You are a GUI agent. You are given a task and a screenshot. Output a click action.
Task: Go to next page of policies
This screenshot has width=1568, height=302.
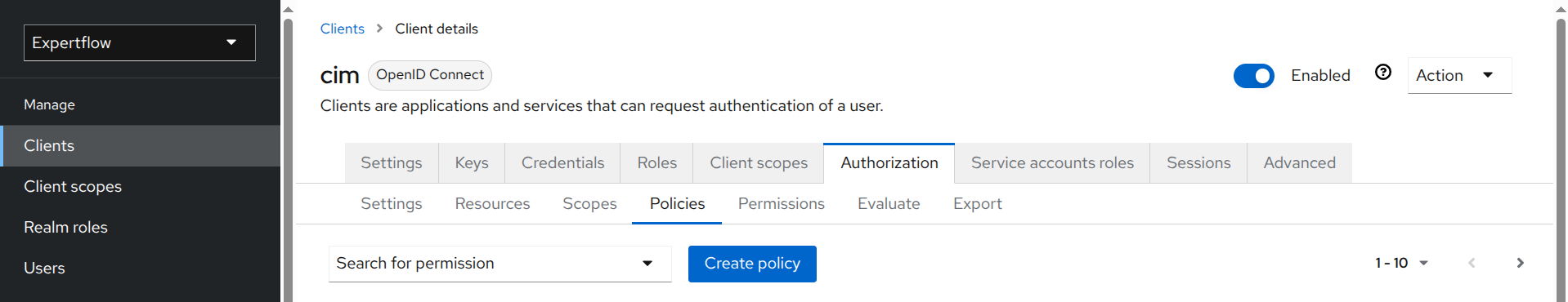[1520, 263]
